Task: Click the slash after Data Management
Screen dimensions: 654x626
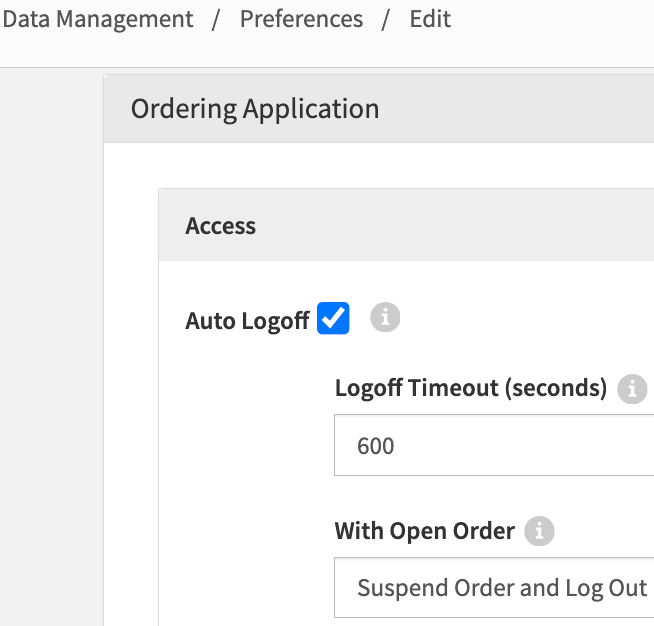Action: click(216, 19)
